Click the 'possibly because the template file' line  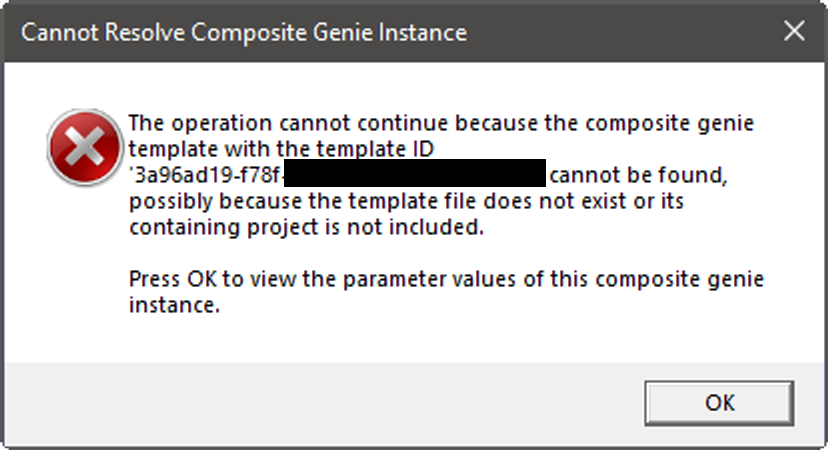pos(406,201)
